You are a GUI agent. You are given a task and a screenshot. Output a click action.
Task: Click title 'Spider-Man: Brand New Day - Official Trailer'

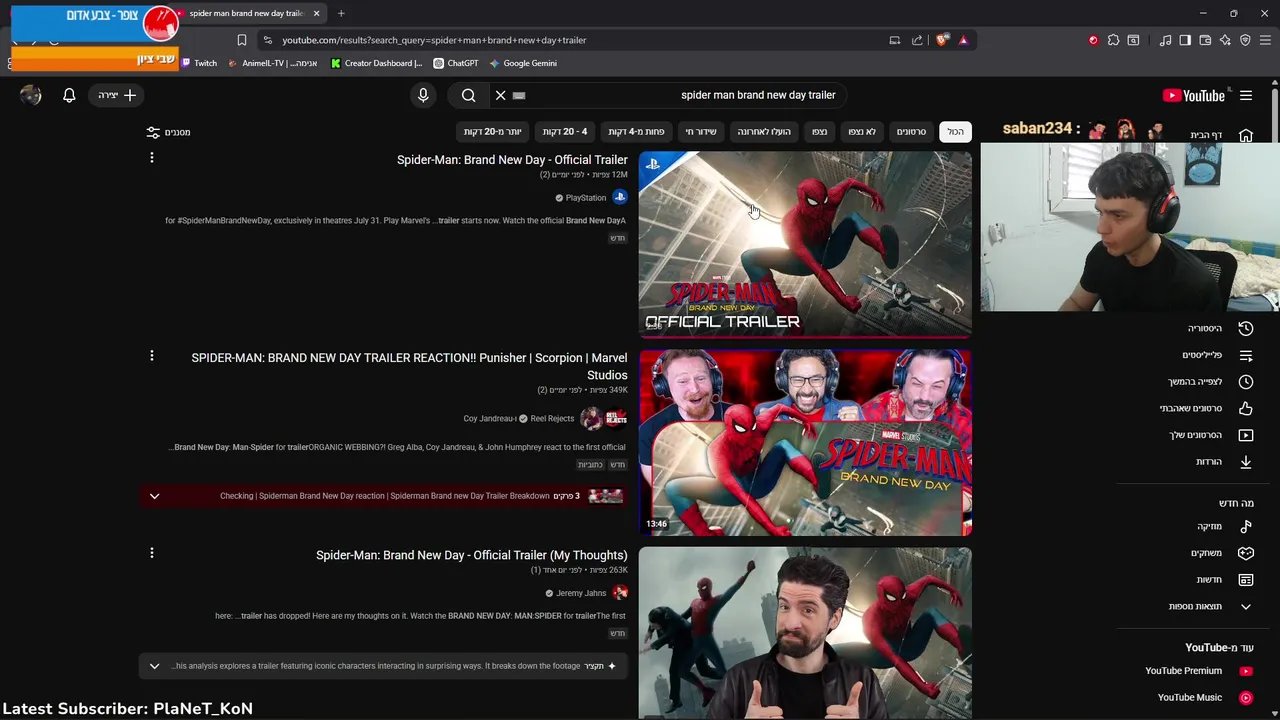[512, 160]
